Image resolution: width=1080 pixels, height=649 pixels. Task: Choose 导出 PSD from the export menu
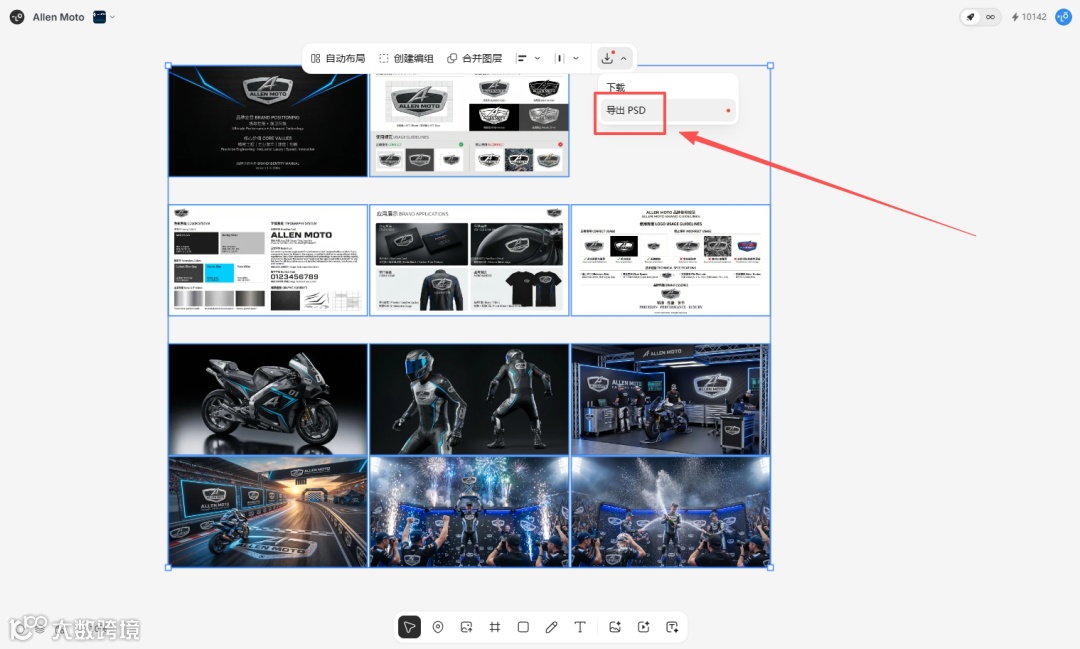pyautogui.click(x=626, y=110)
